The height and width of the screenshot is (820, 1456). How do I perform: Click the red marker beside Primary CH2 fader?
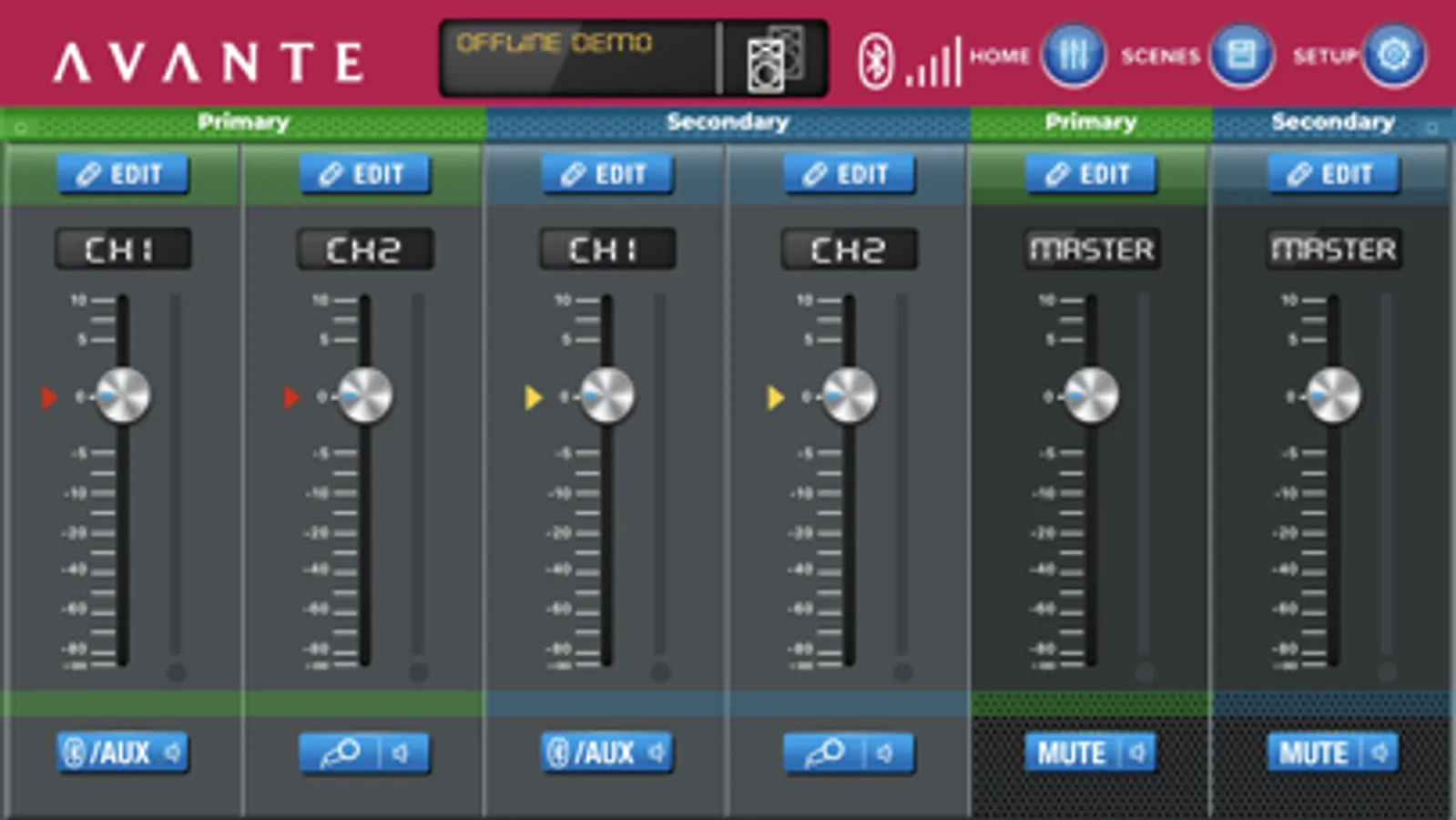click(291, 397)
